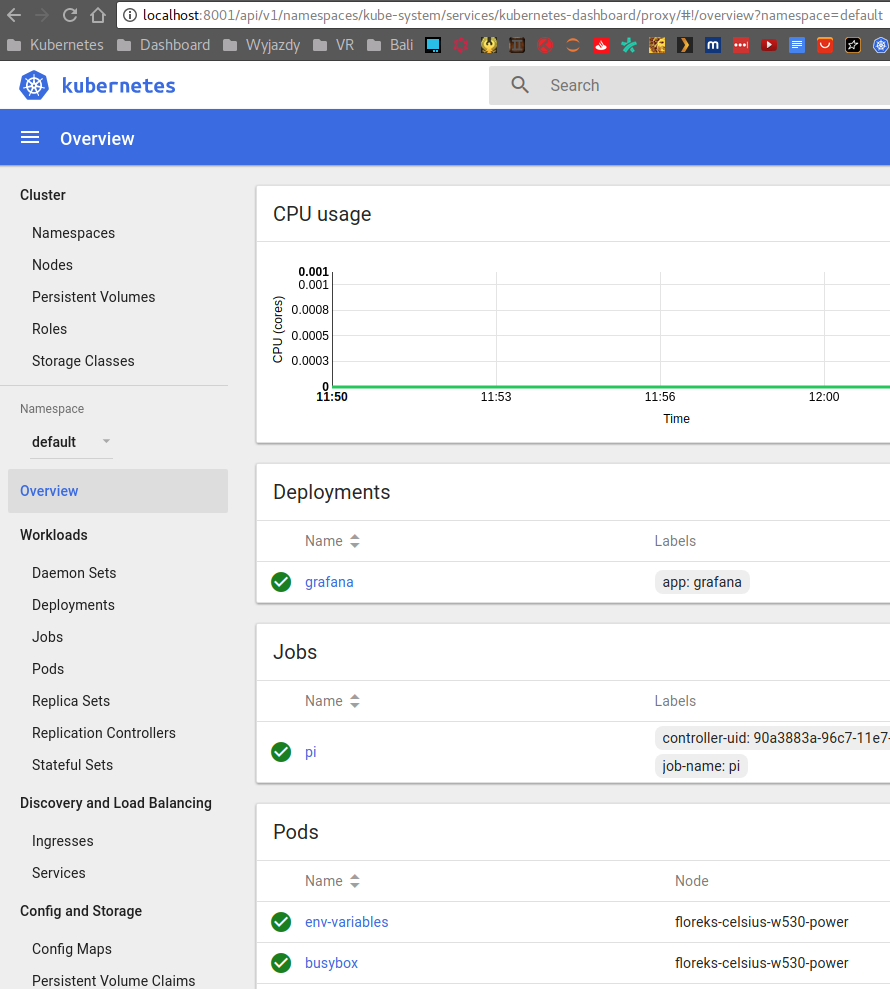890x989 pixels.
Task: Open Persistent Volume Claims
Action: point(114,981)
